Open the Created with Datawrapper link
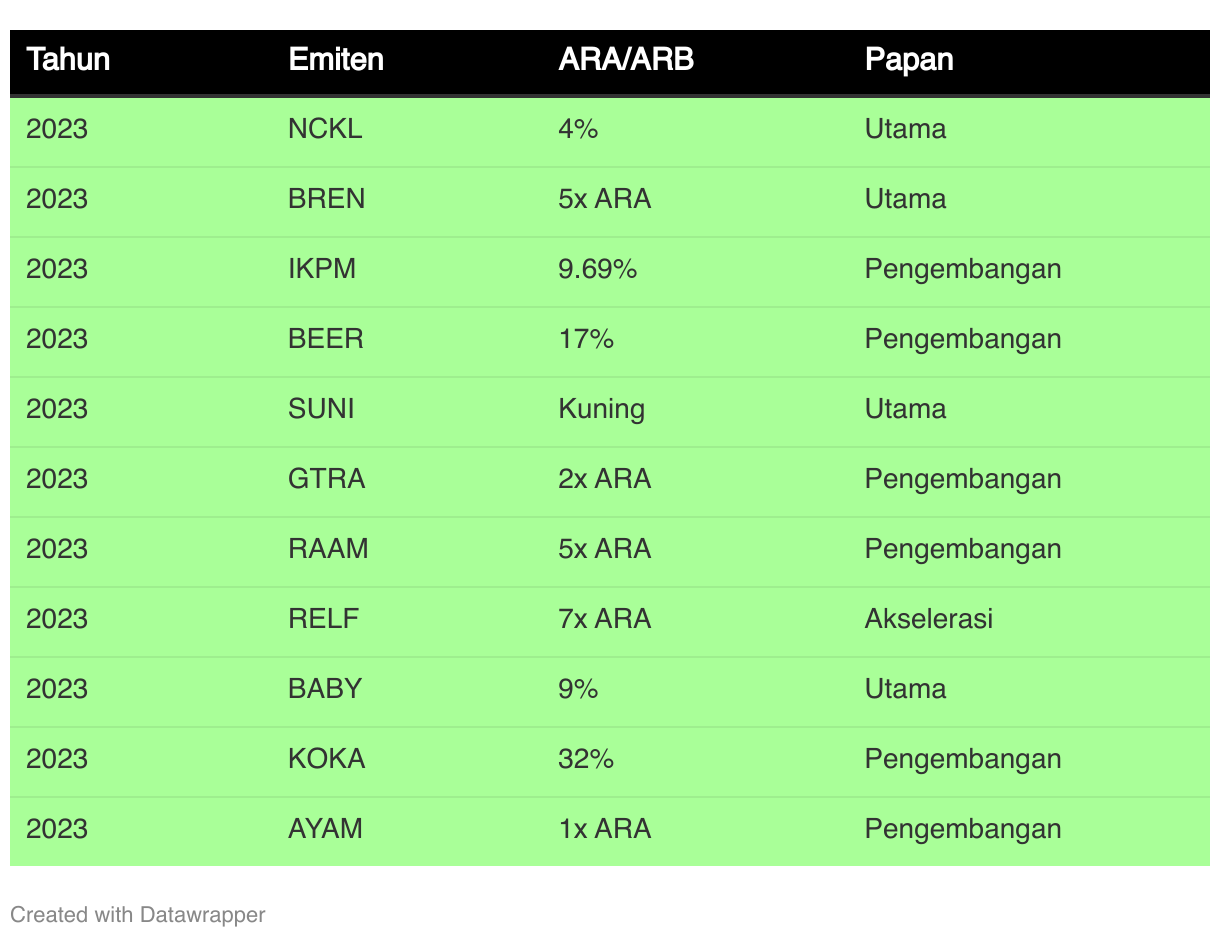 point(138,914)
